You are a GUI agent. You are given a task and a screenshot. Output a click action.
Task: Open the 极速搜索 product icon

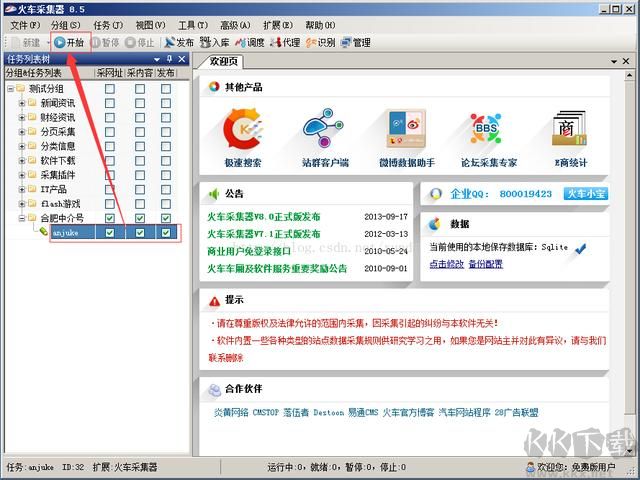243,129
